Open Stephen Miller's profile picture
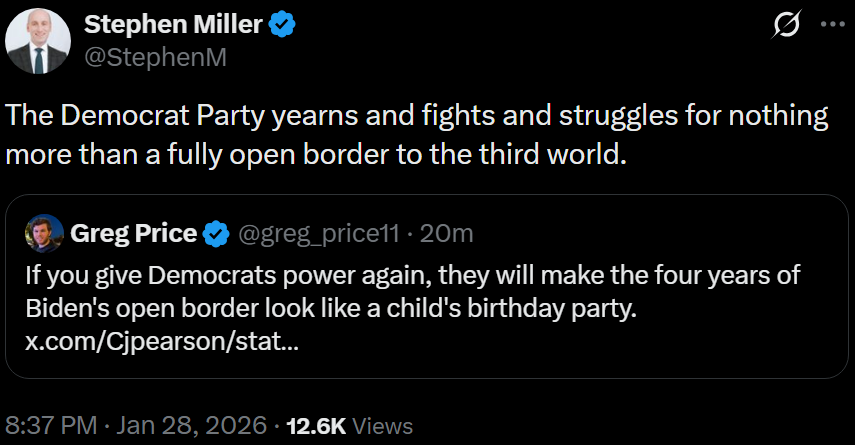 (x=38, y=44)
